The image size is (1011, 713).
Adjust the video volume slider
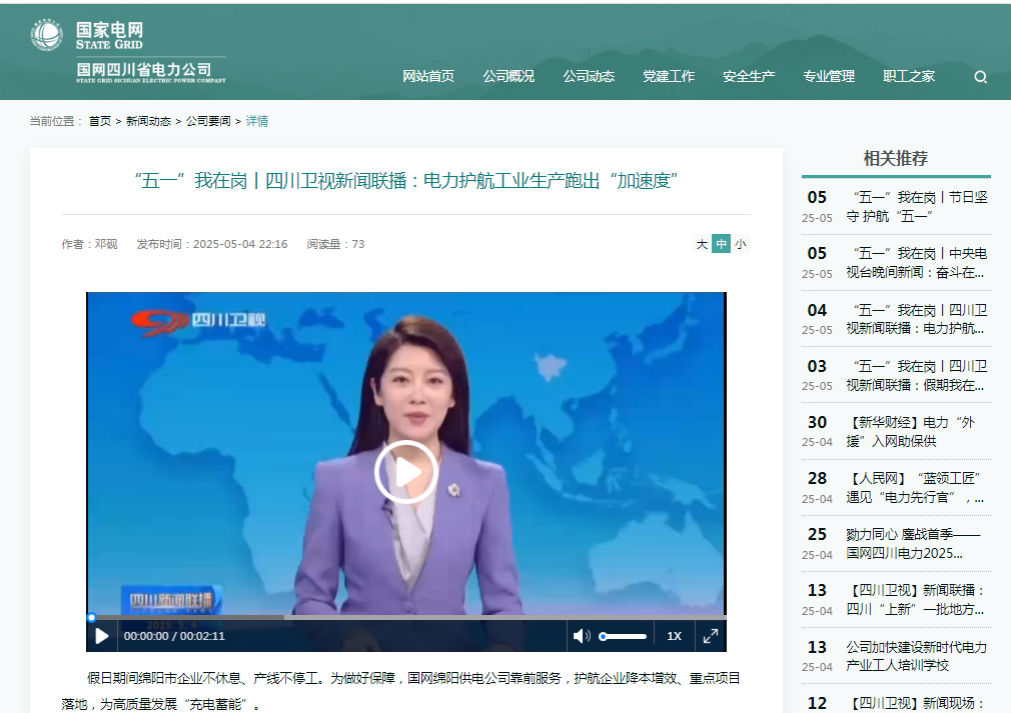[622, 636]
